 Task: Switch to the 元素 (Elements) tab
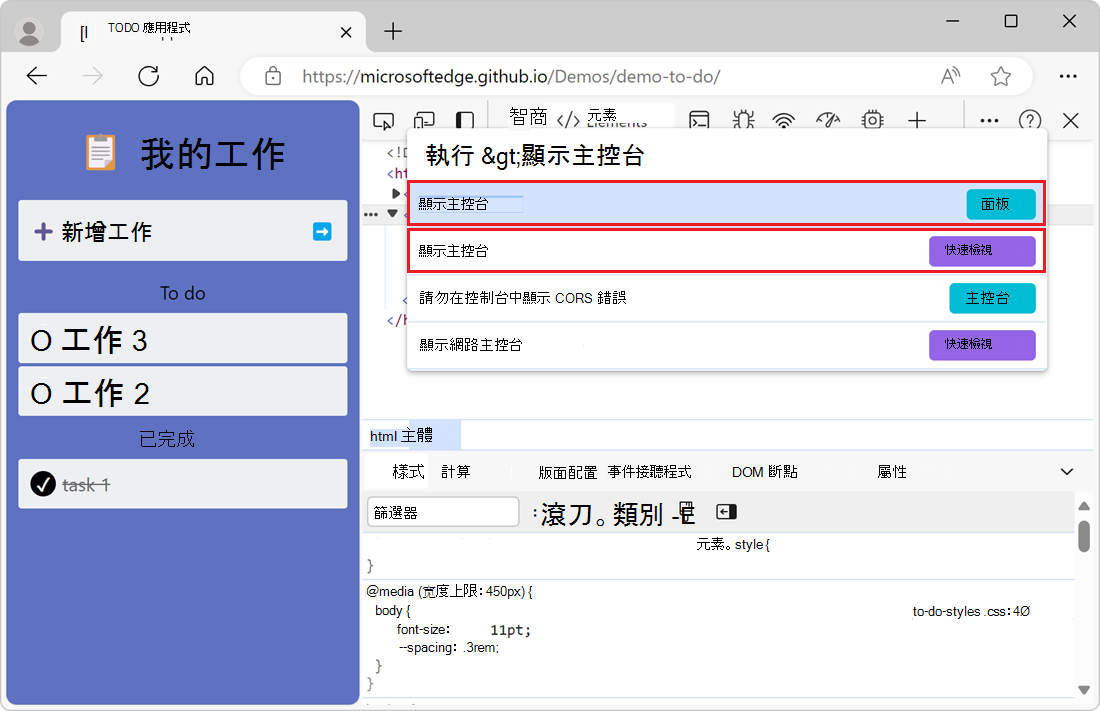point(616,114)
